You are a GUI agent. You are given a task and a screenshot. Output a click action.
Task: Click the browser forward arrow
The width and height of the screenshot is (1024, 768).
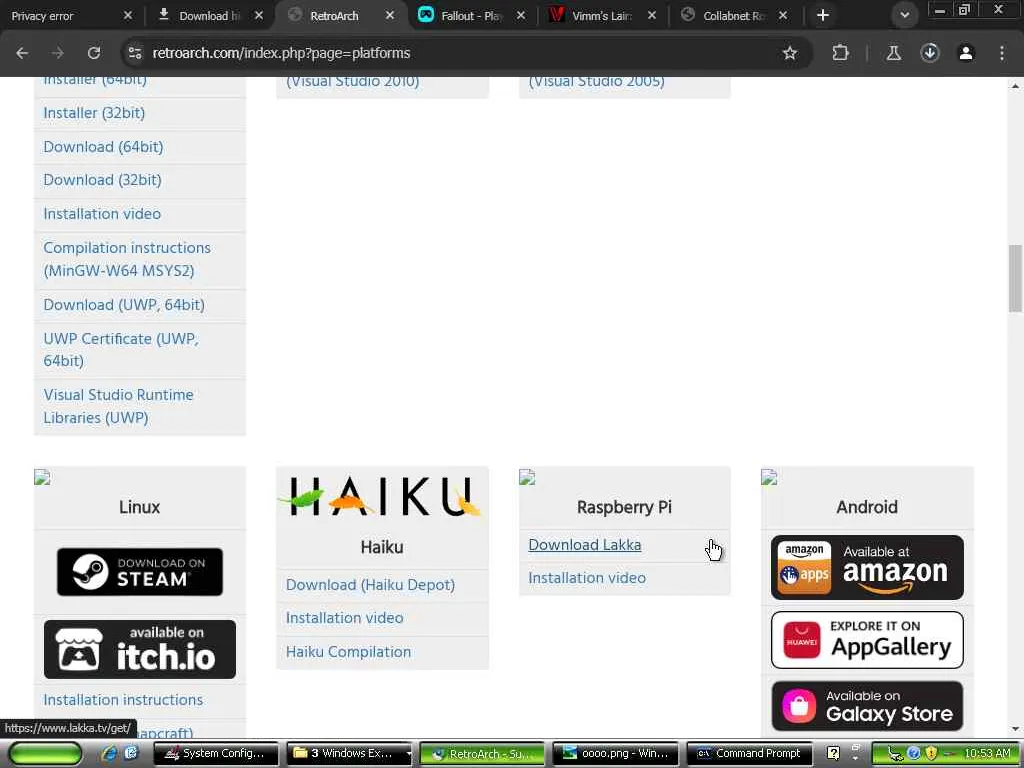click(x=58, y=53)
